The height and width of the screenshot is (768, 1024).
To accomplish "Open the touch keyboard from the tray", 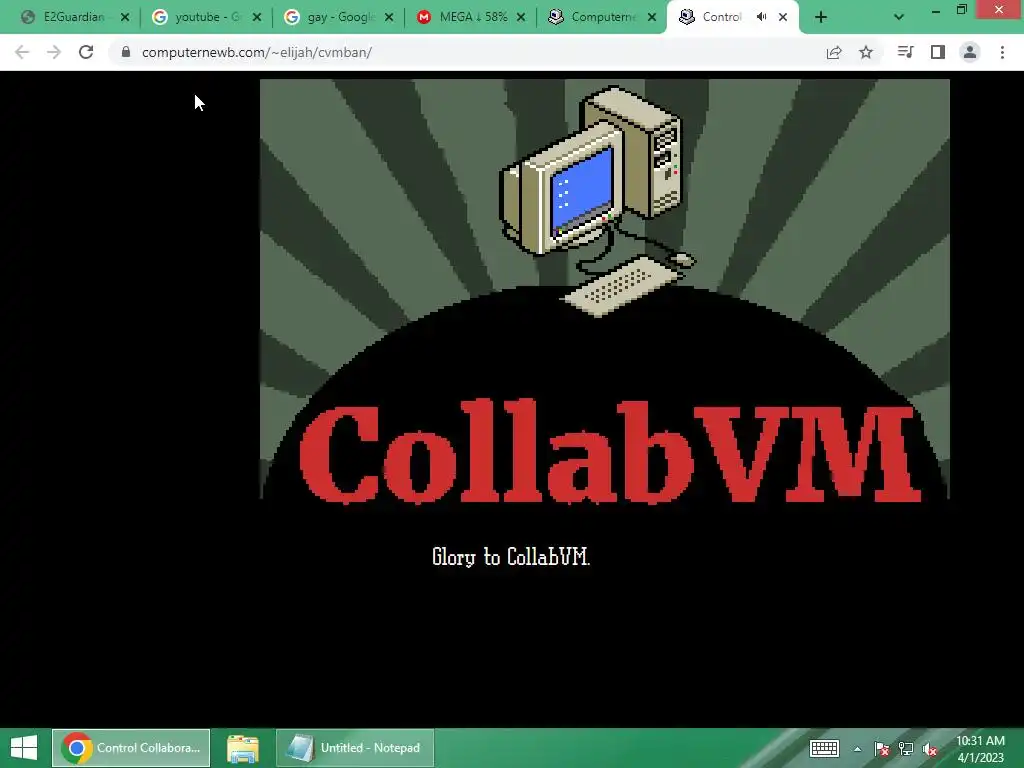I will pos(824,748).
